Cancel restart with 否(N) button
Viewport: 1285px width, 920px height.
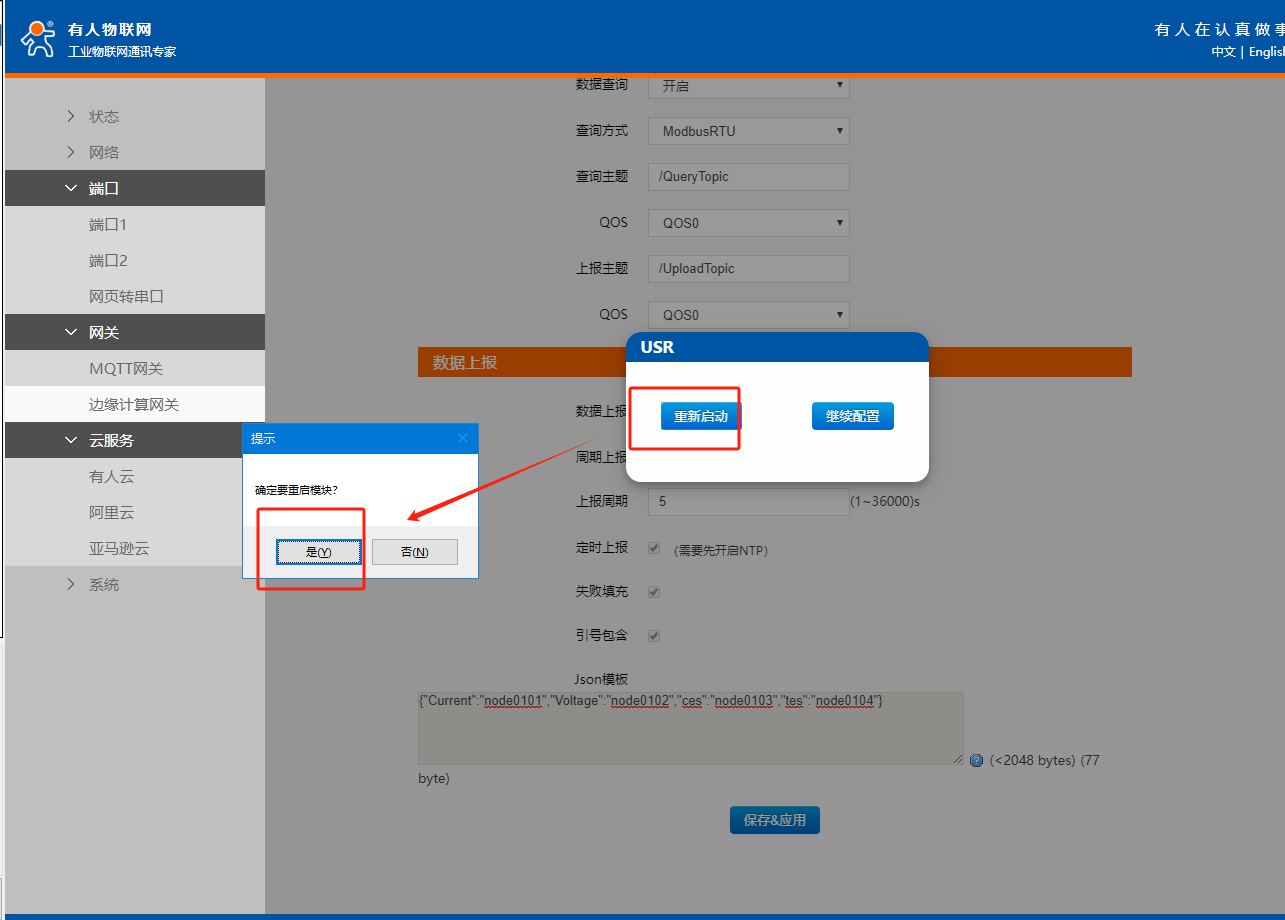point(415,552)
